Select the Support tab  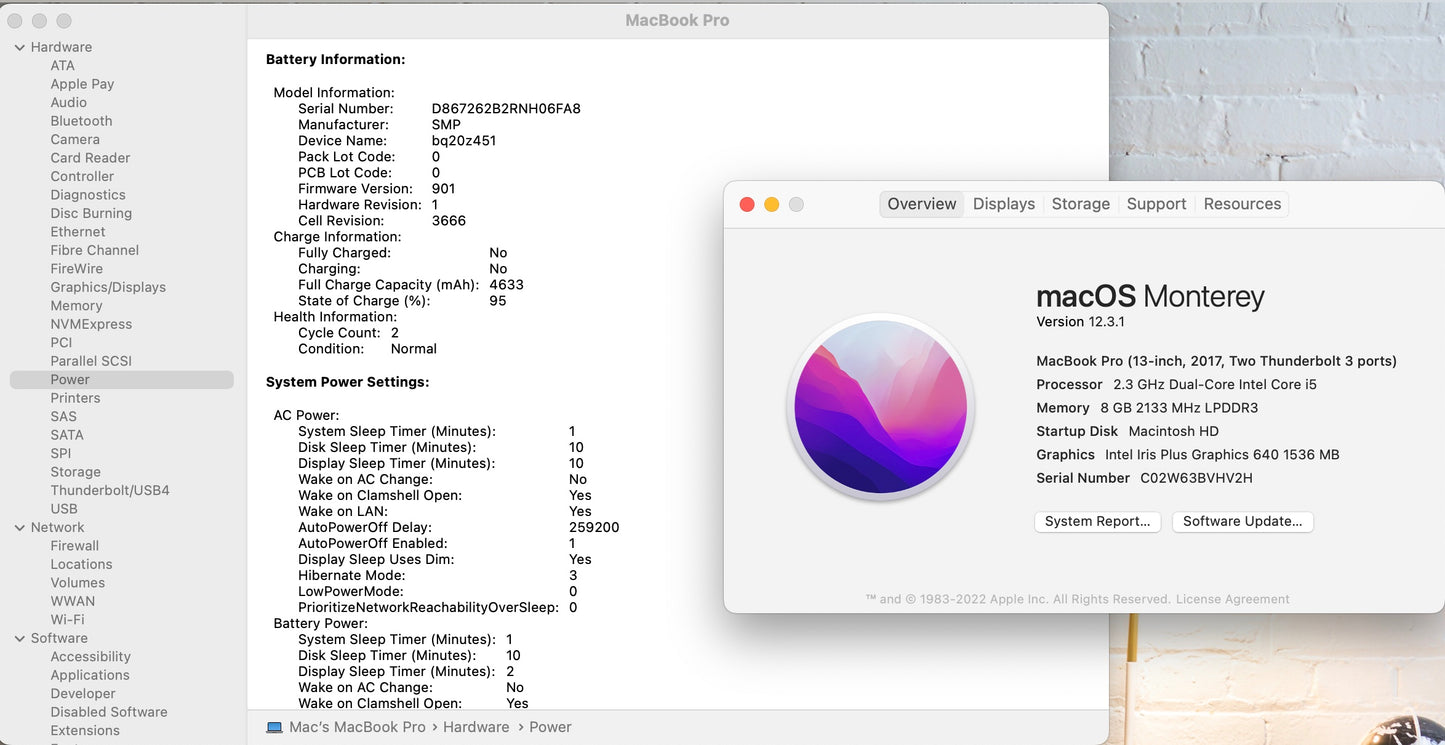(x=1156, y=204)
